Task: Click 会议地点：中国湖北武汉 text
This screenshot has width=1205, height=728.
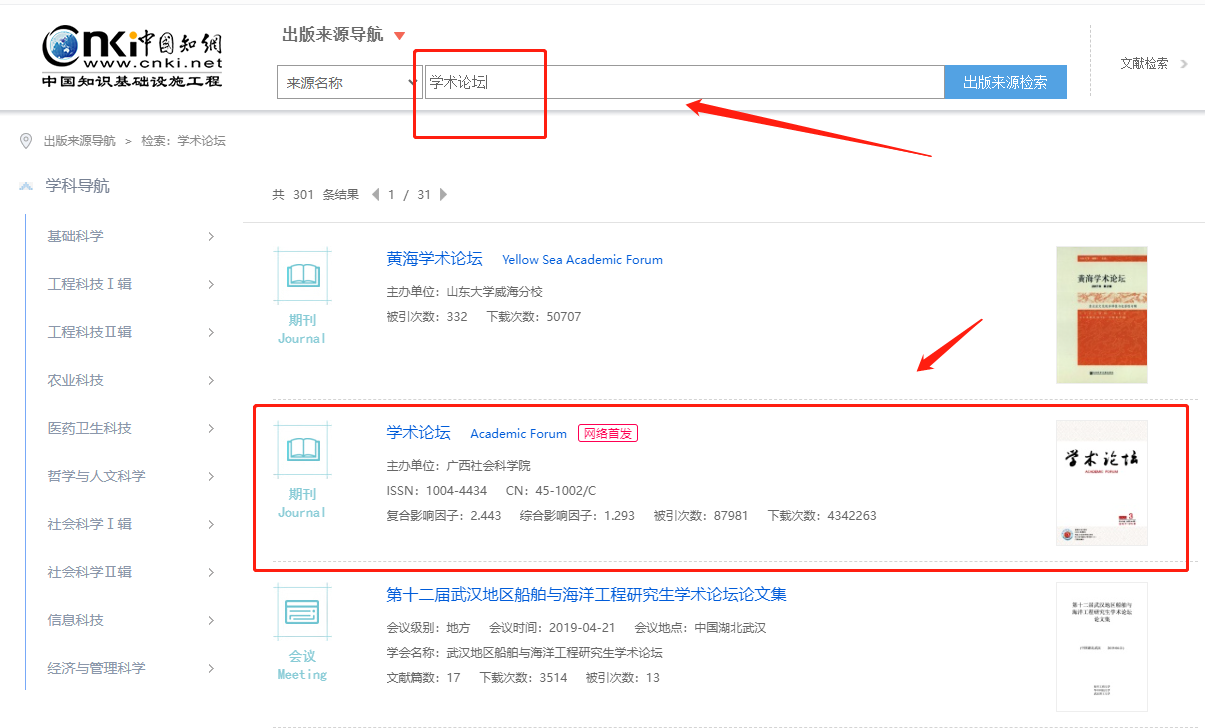Action: [700, 628]
